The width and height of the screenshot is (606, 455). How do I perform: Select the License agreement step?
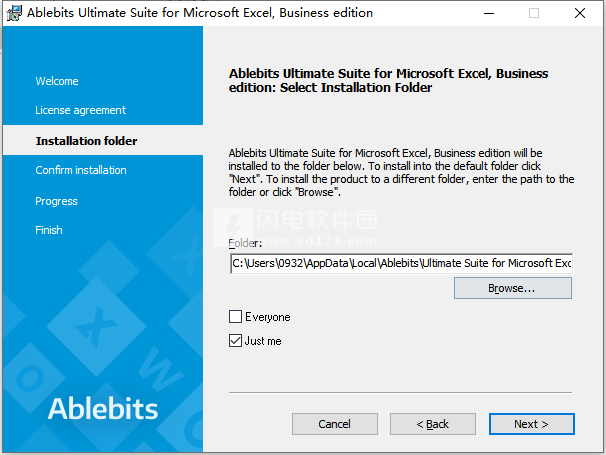(80, 110)
